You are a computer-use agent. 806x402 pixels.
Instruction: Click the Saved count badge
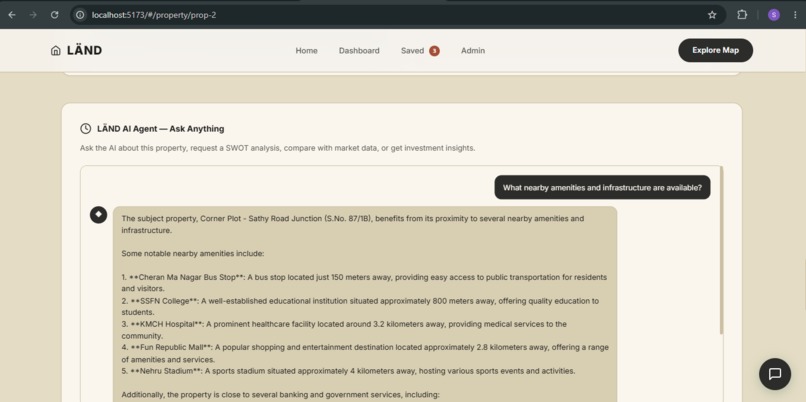434,50
